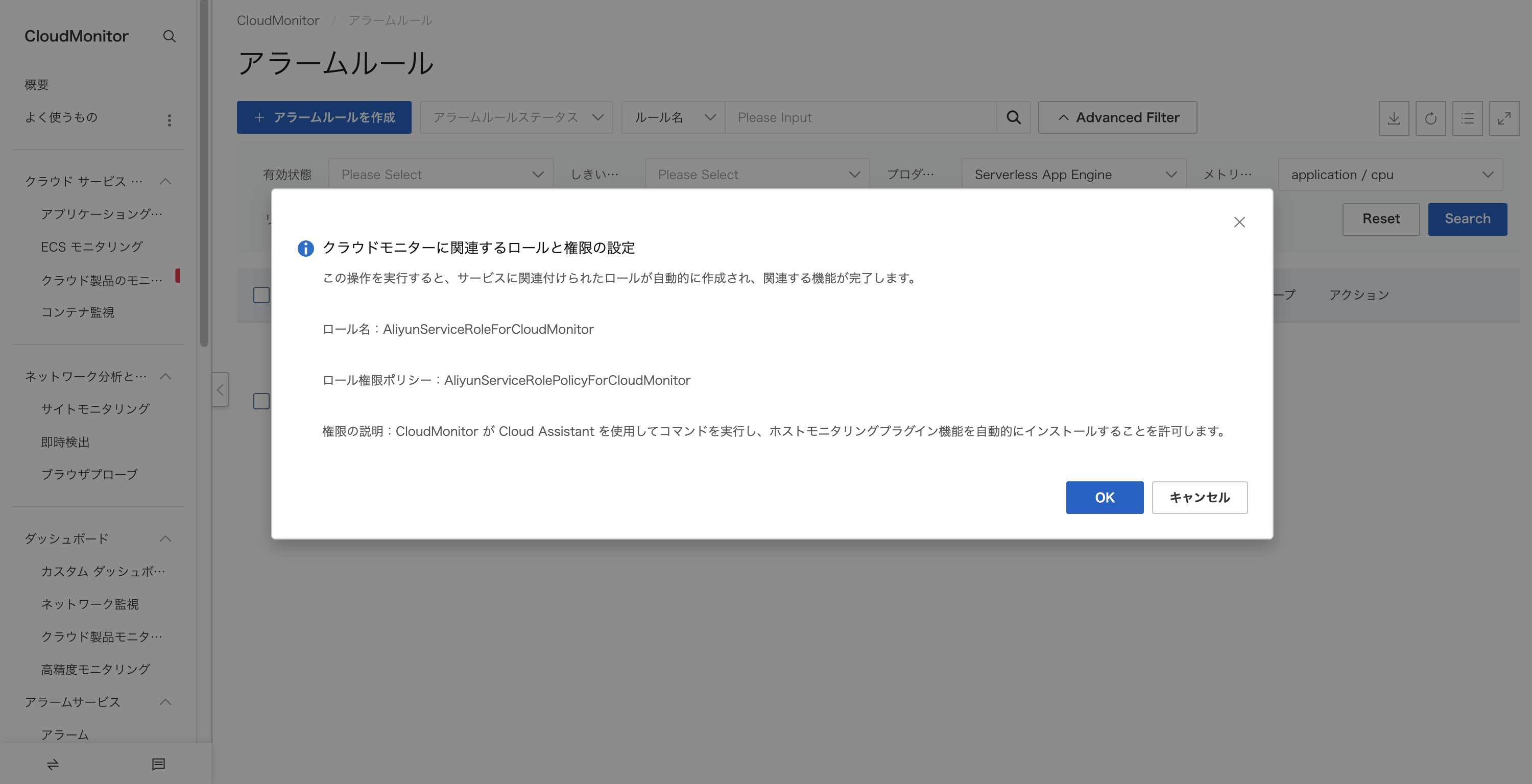Tick the checkbox on the first table row

[261, 401]
